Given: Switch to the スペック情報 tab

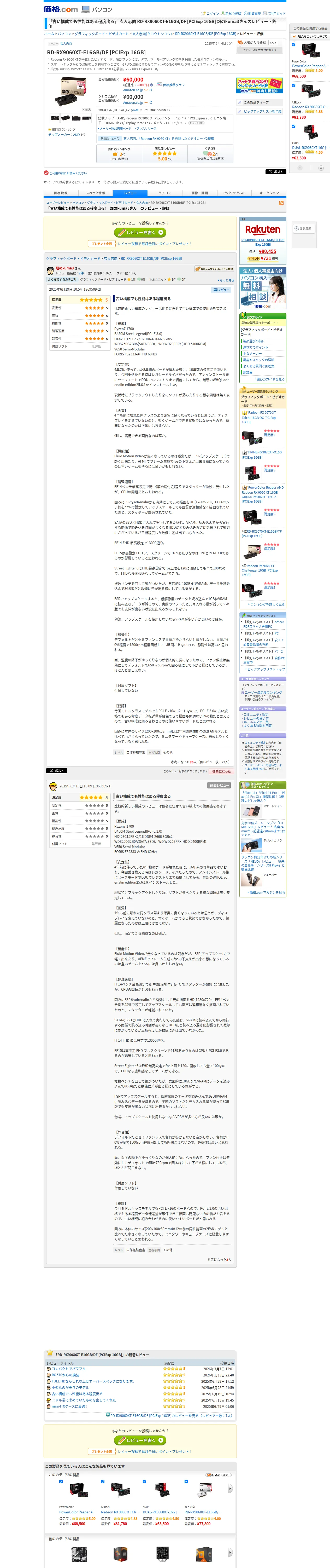Looking at the screenshot, I should click(95, 193).
